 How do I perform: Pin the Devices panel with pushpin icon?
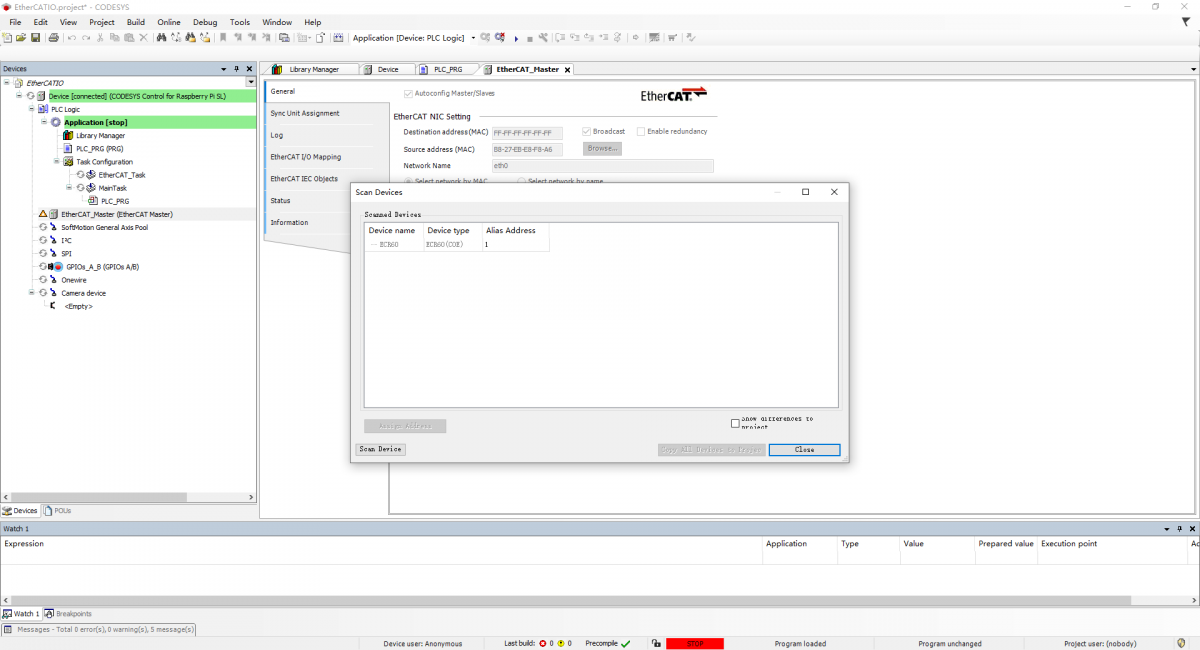click(236, 69)
